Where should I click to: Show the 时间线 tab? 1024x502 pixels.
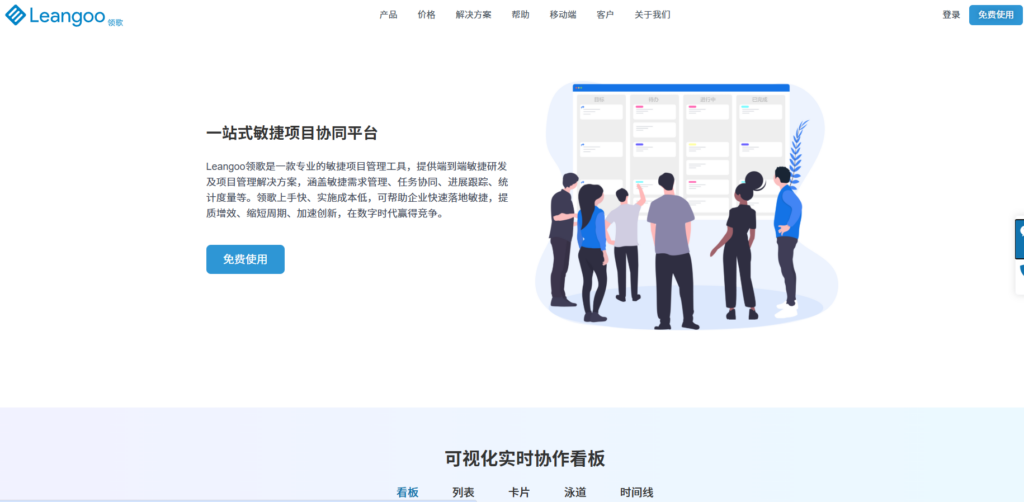636,492
